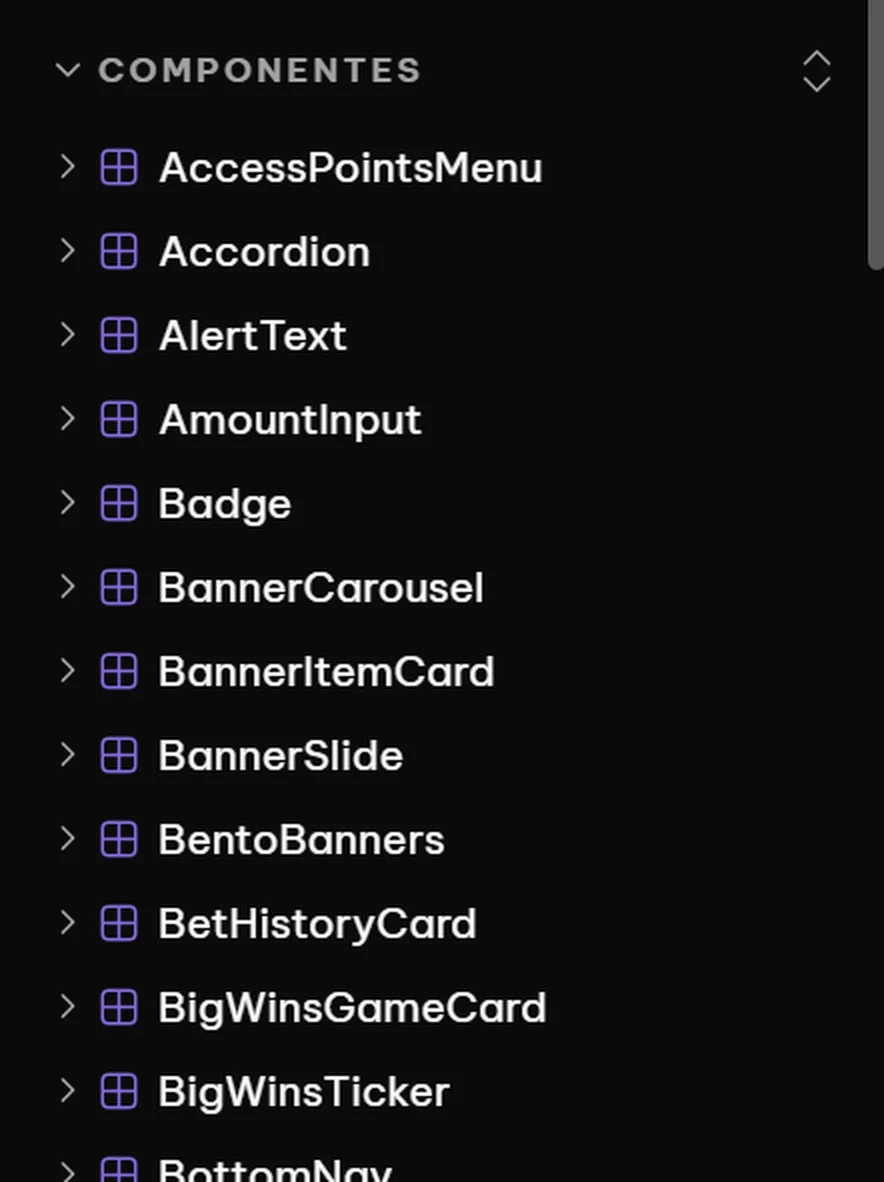
Task: Open the BannerCarousel component
Action: click(x=321, y=587)
